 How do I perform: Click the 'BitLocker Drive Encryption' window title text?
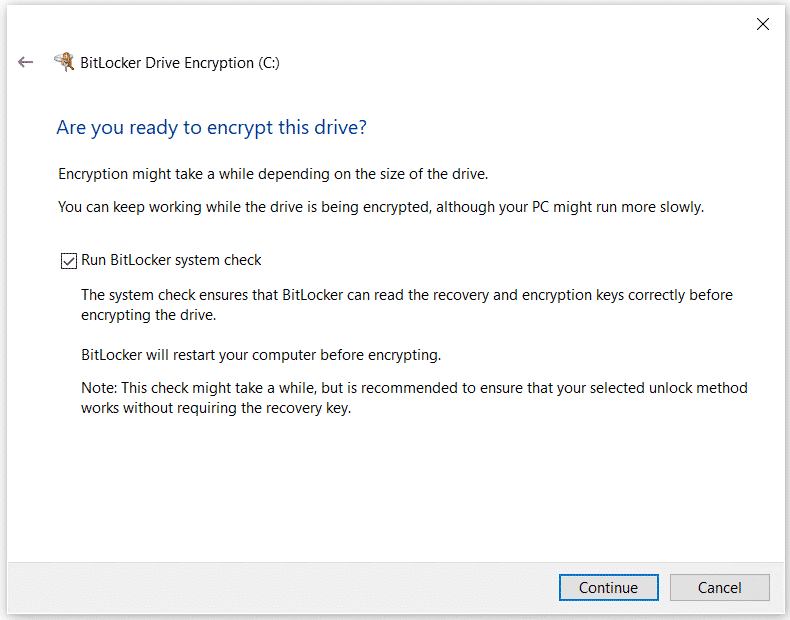pos(167,63)
